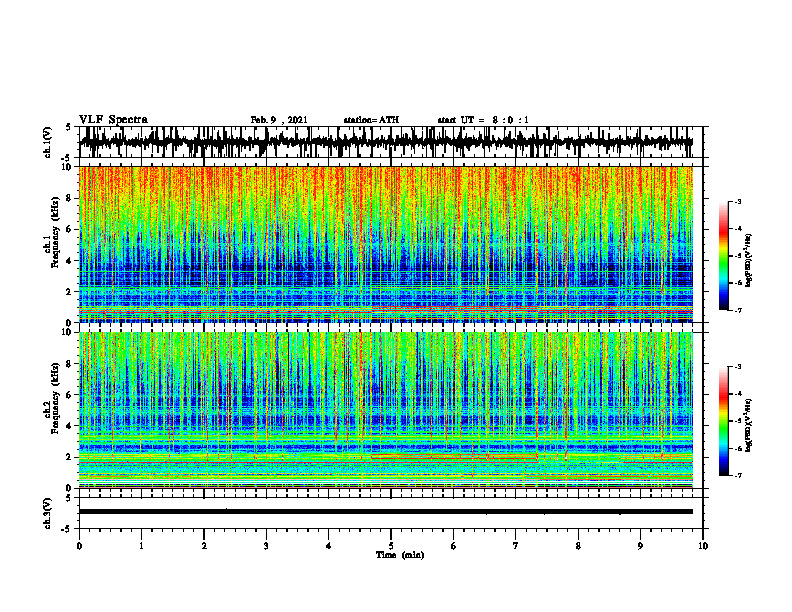Click the "ch.3(V)" axis label
This screenshot has width=792, height=612.
pyautogui.click(x=48, y=513)
